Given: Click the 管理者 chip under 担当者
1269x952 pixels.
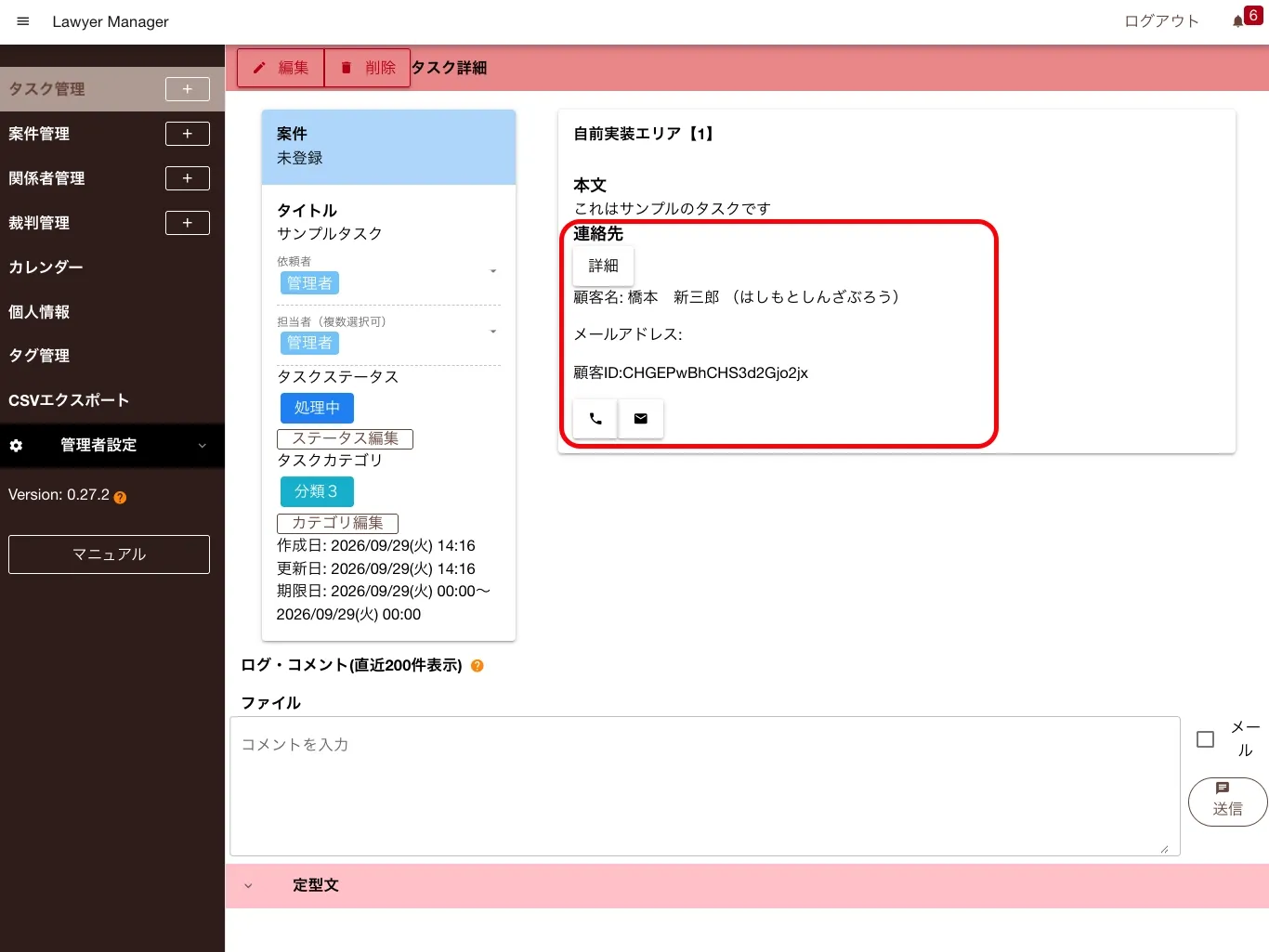Looking at the screenshot, I should click(309, 343).
